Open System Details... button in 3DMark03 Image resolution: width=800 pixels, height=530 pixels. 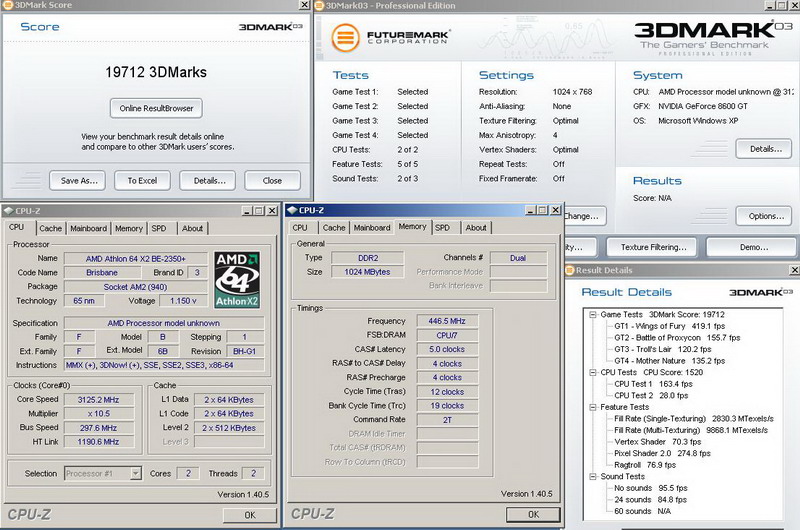(764, 149)
